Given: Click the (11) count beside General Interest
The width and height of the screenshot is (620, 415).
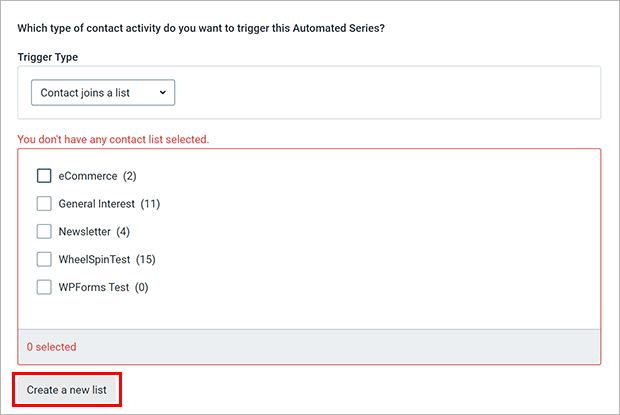Looking at the screenshot, I should click(x=150, y=204).
